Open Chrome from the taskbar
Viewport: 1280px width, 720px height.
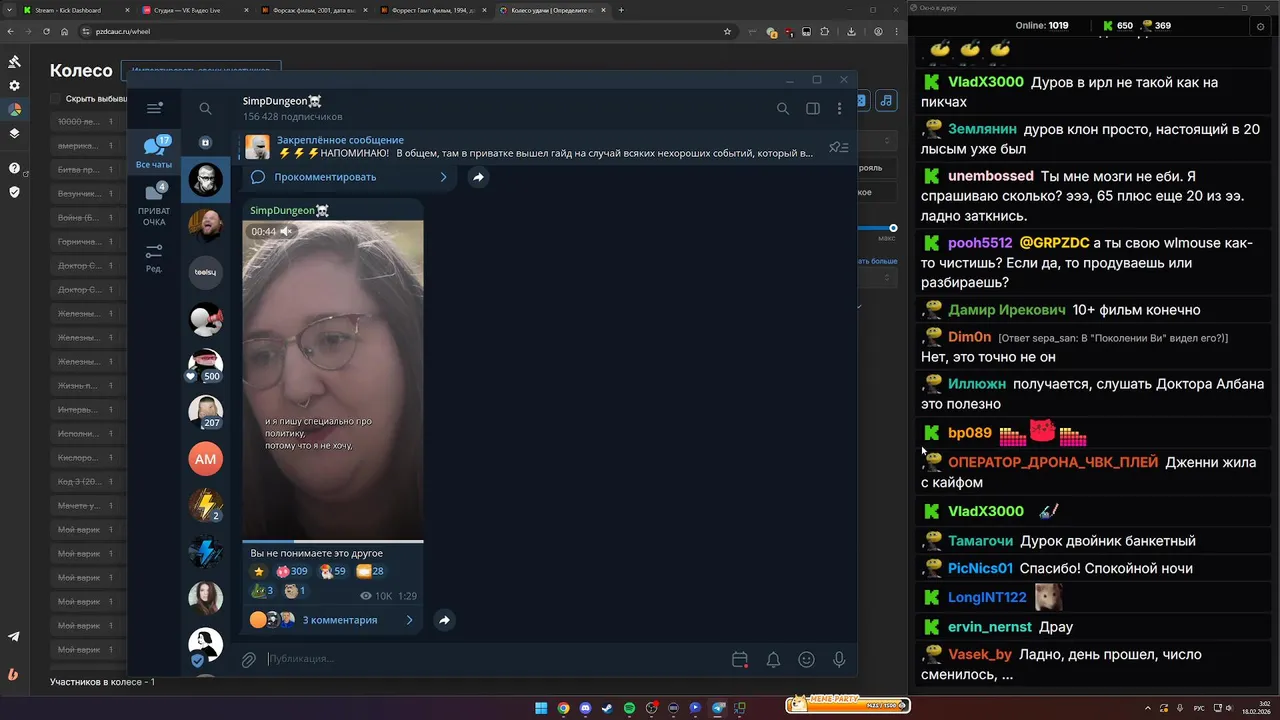pos(563,708)
